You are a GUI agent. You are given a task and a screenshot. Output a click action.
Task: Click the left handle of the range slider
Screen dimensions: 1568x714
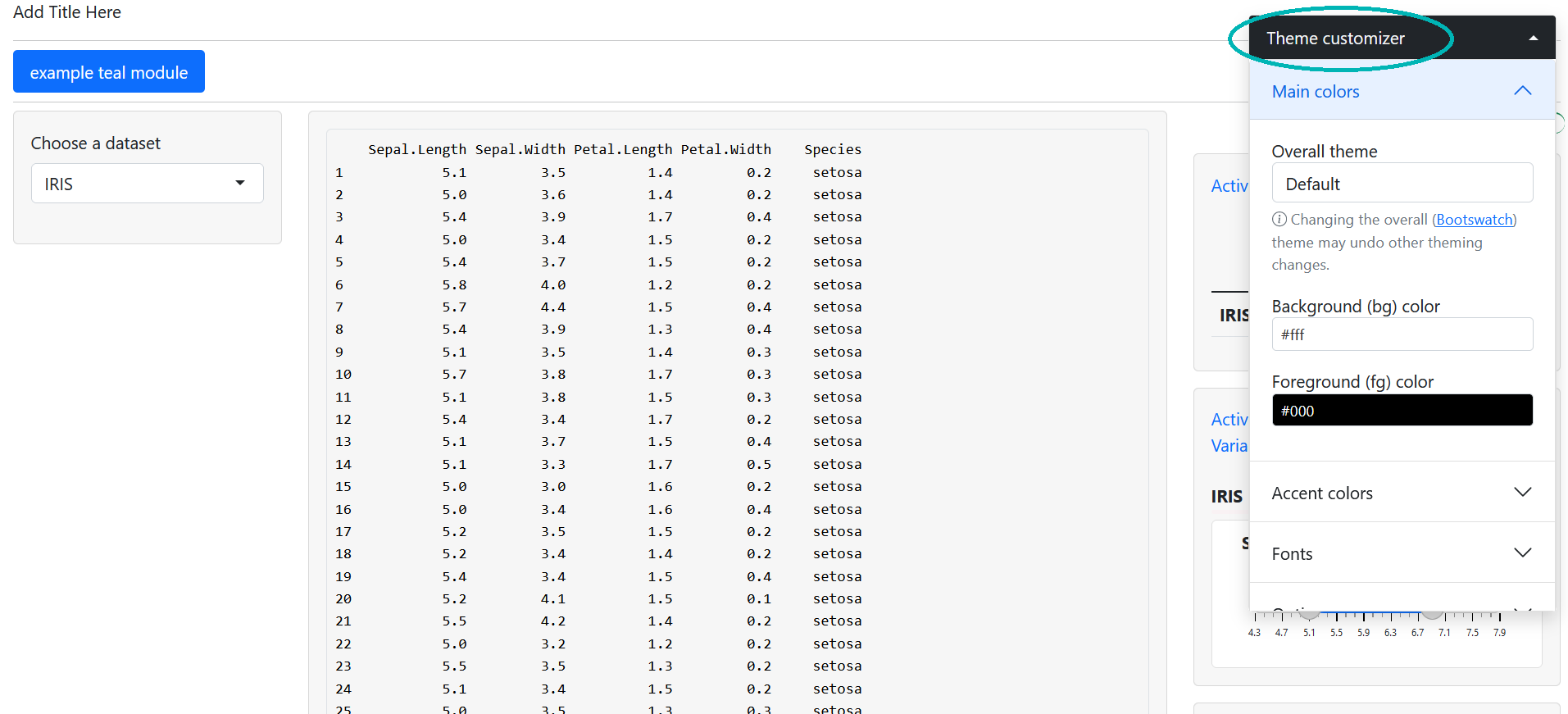(1310, 614)
